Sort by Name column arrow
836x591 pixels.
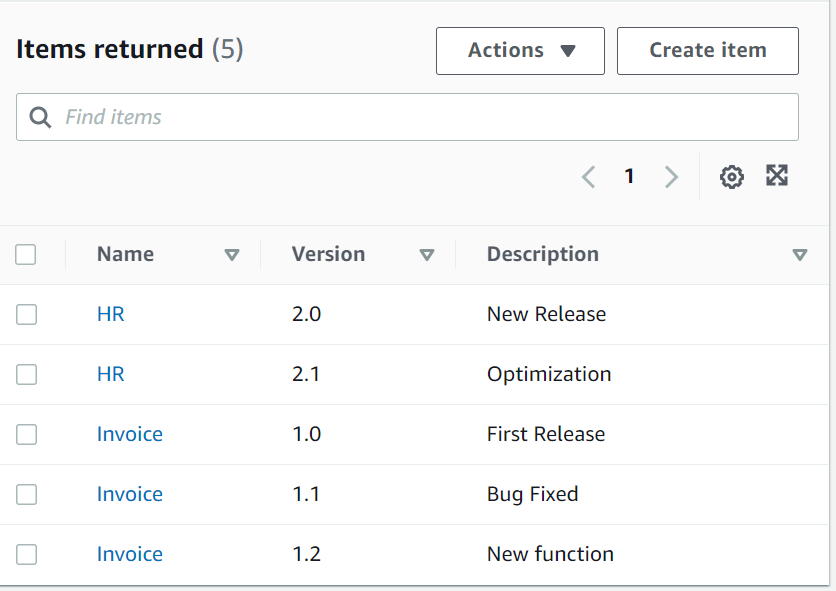232,255
